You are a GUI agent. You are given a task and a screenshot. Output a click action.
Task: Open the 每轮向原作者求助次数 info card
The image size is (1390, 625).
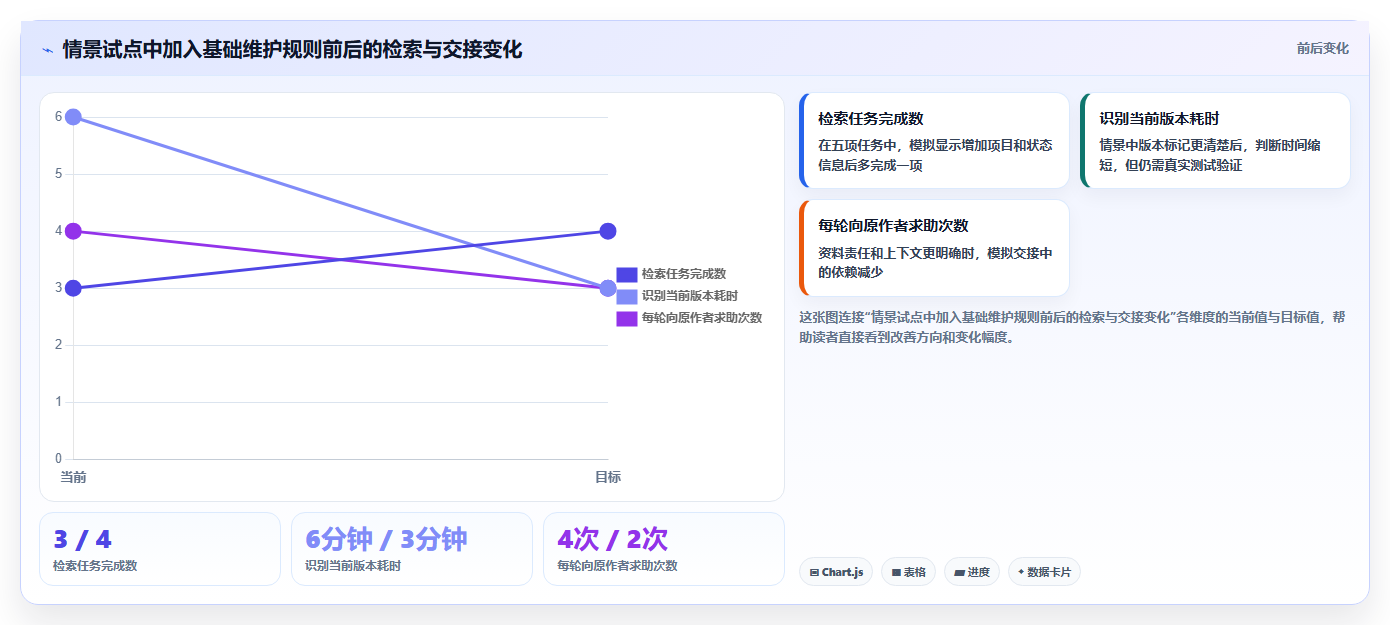tap(934, 248)
